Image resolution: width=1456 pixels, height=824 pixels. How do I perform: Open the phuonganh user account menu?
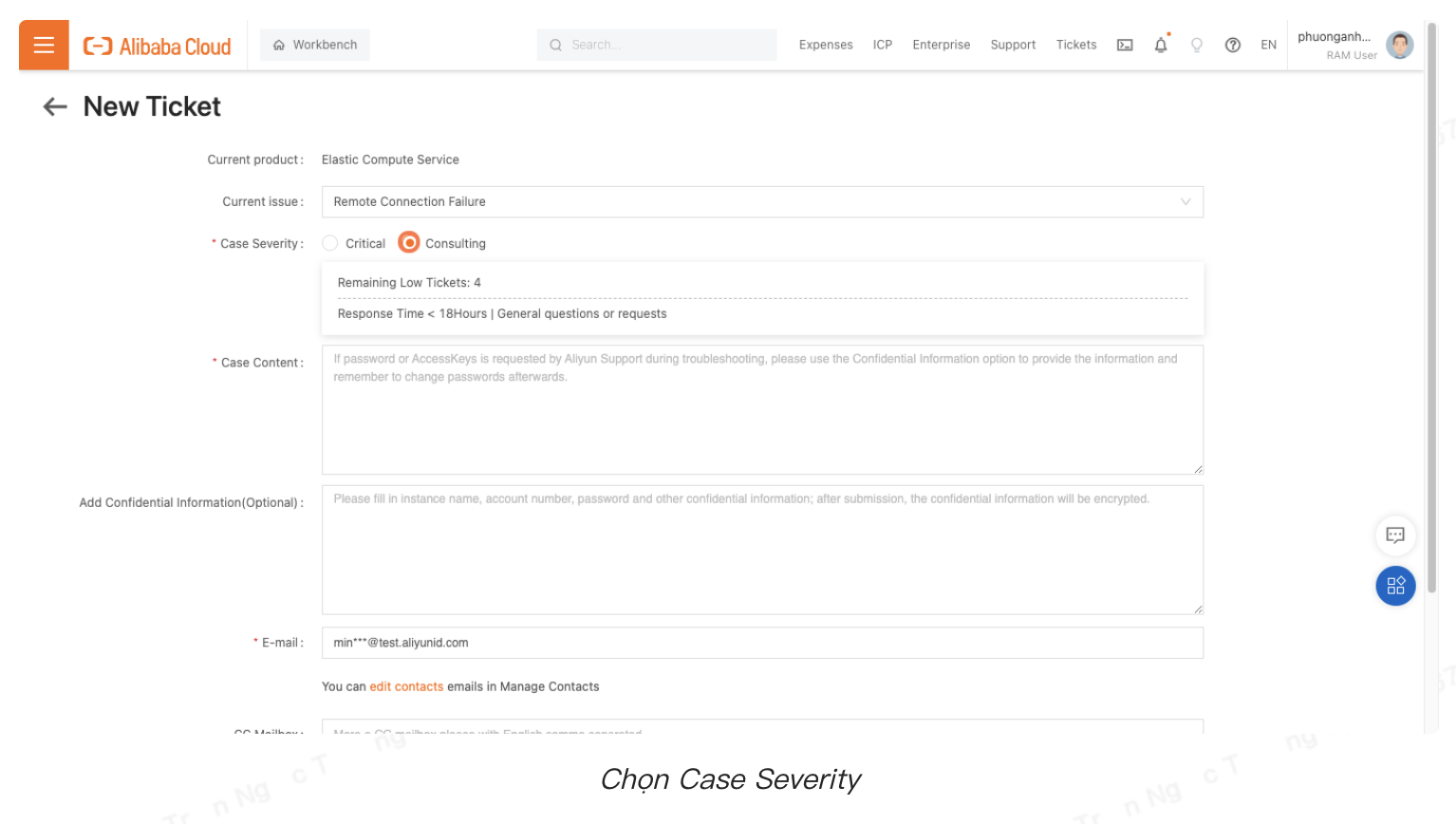tap(1354, 45)
